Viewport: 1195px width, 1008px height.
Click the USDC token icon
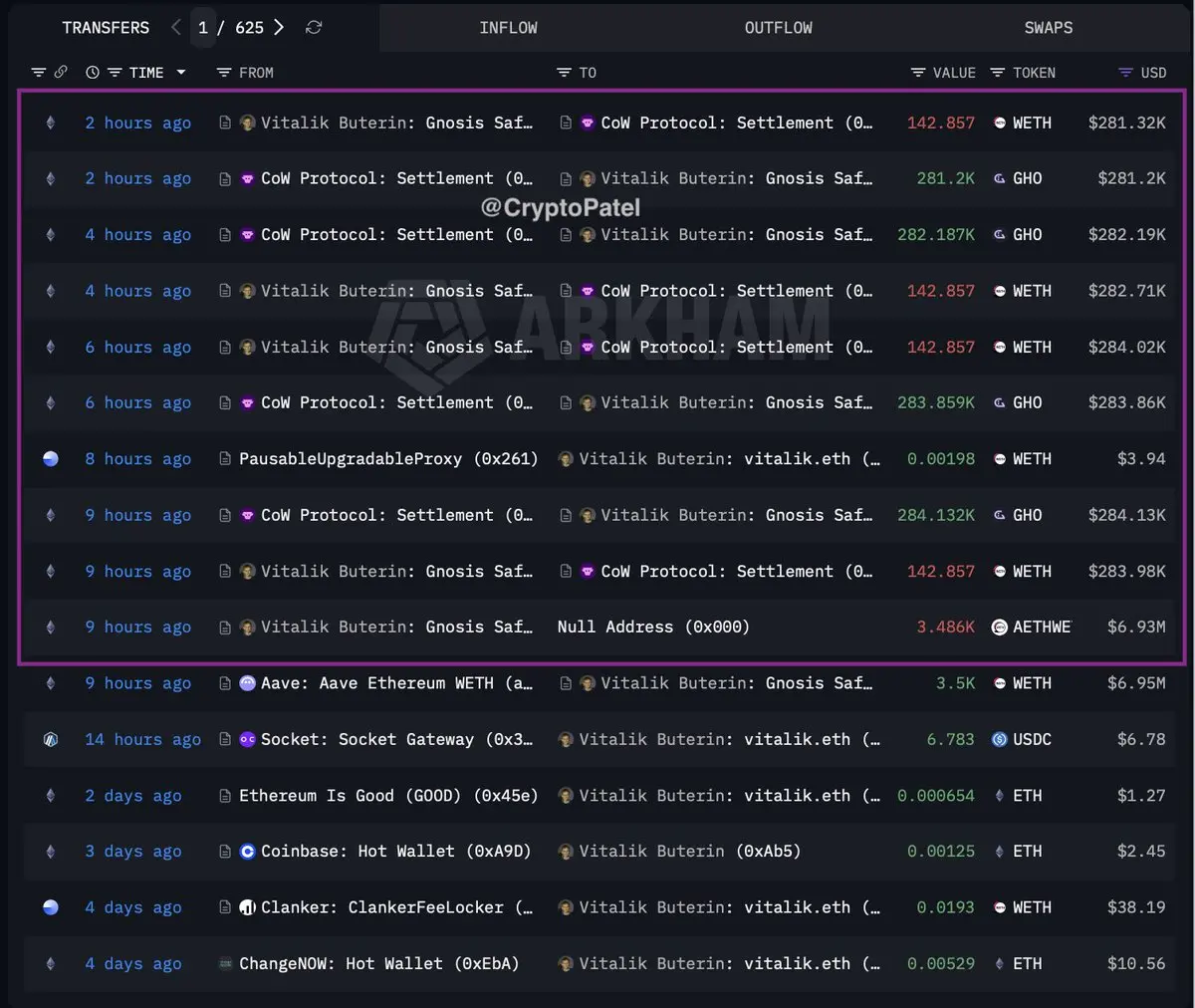[x=999, y=739]
